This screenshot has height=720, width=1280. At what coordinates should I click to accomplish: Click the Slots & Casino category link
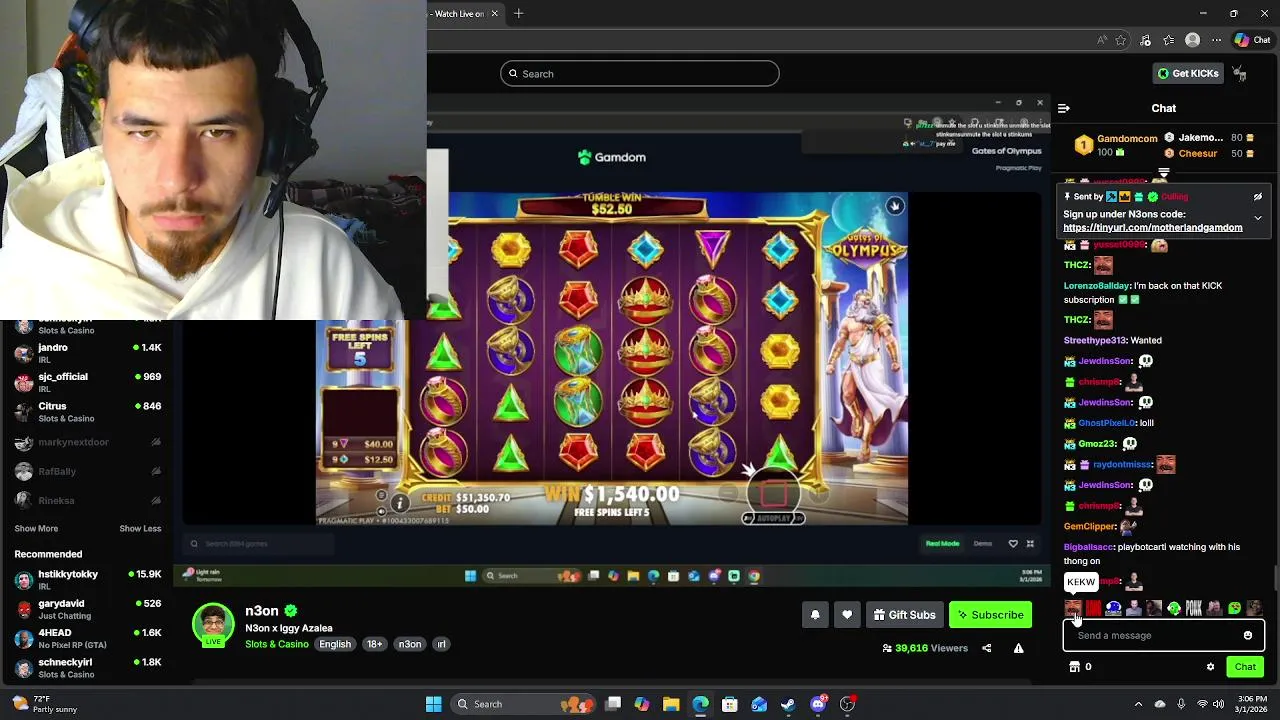click(277, 644)
